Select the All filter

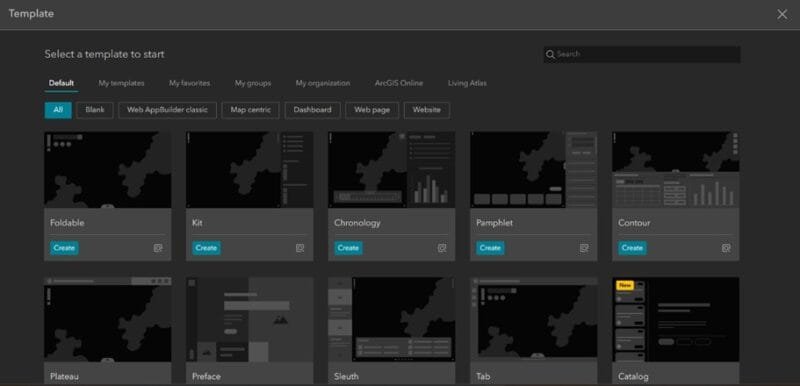pos(58,110)
